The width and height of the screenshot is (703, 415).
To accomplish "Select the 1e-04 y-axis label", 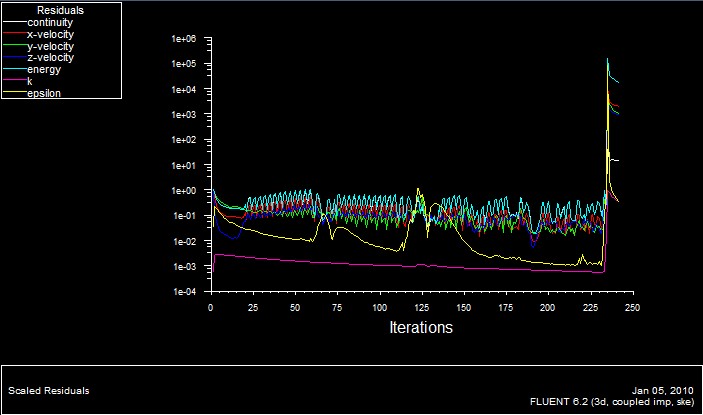I will (187, 293).
